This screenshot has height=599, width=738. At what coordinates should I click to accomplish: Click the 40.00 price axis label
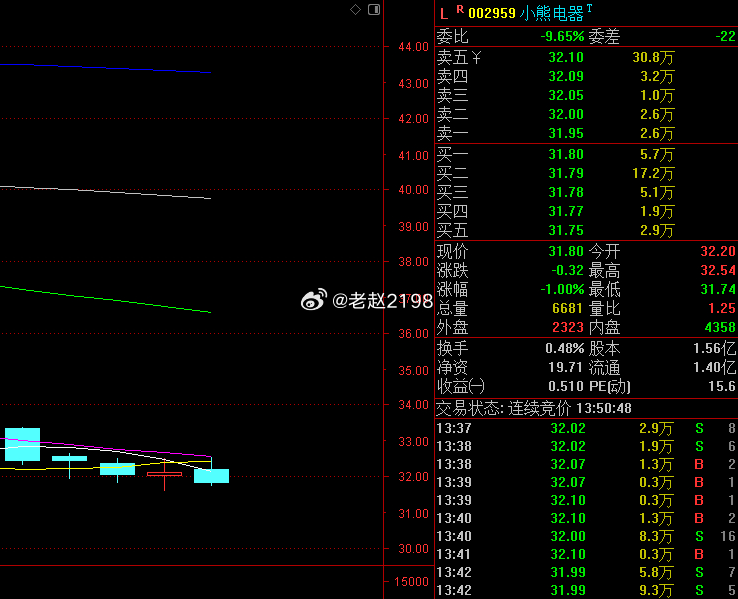(413, 190)
